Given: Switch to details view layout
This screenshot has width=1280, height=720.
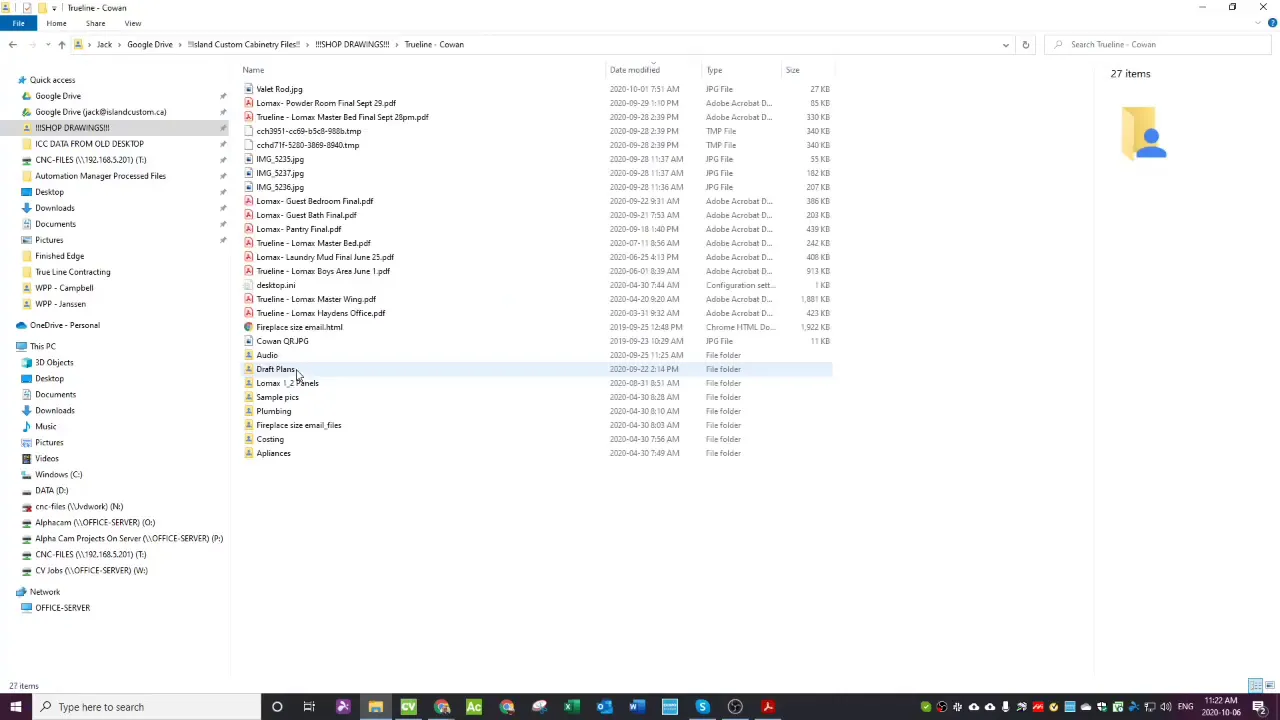Looking at the screenshot, I should click(1256, 686).
